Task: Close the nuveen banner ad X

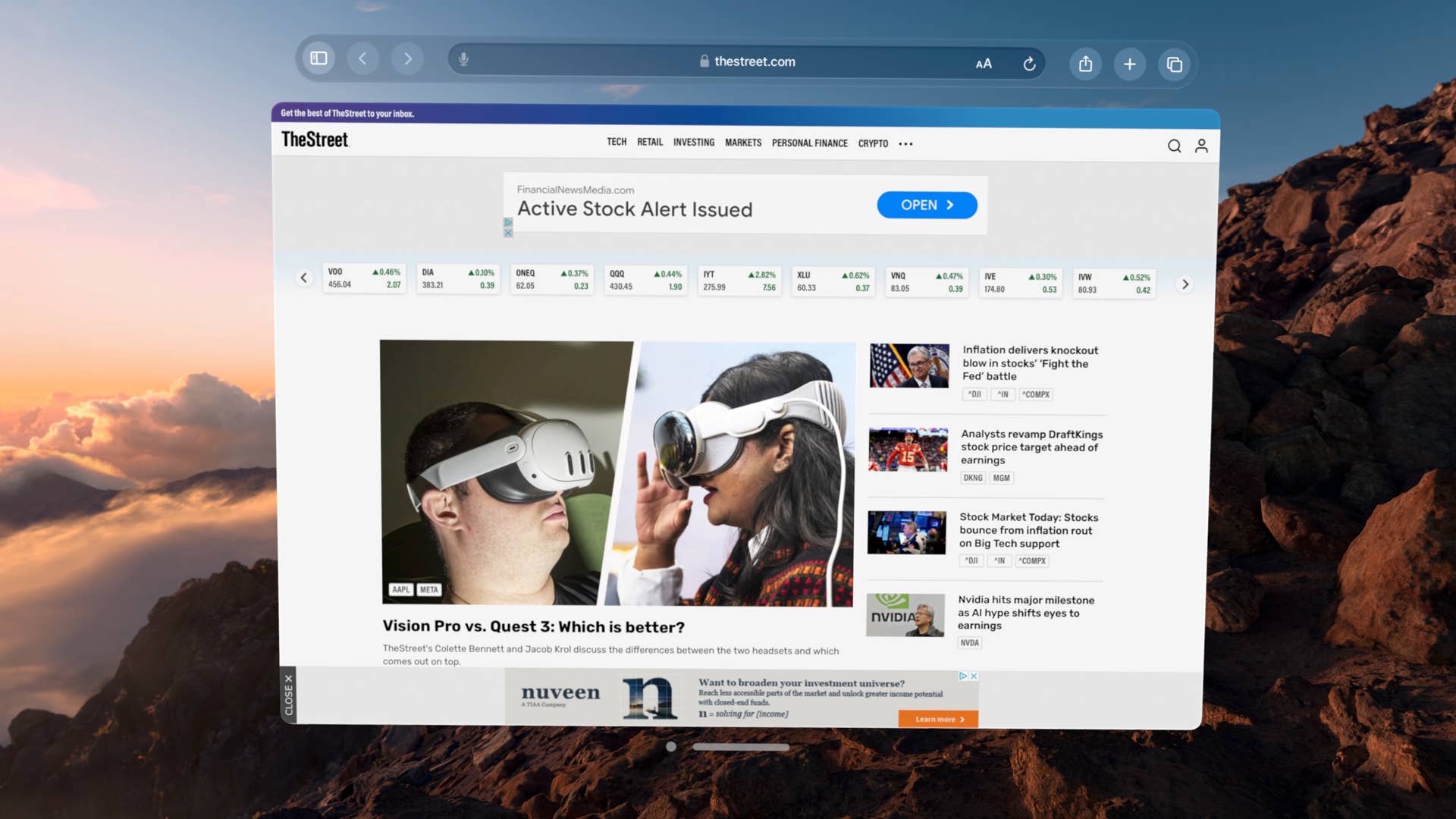Action: [974, 676]
